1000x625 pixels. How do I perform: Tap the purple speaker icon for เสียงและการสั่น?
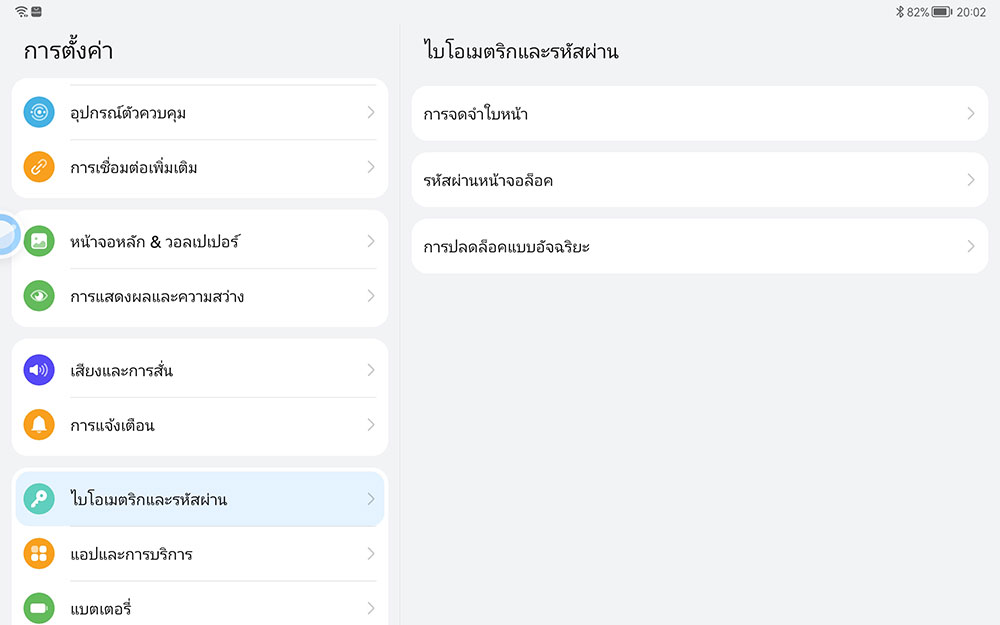[39, 370]
